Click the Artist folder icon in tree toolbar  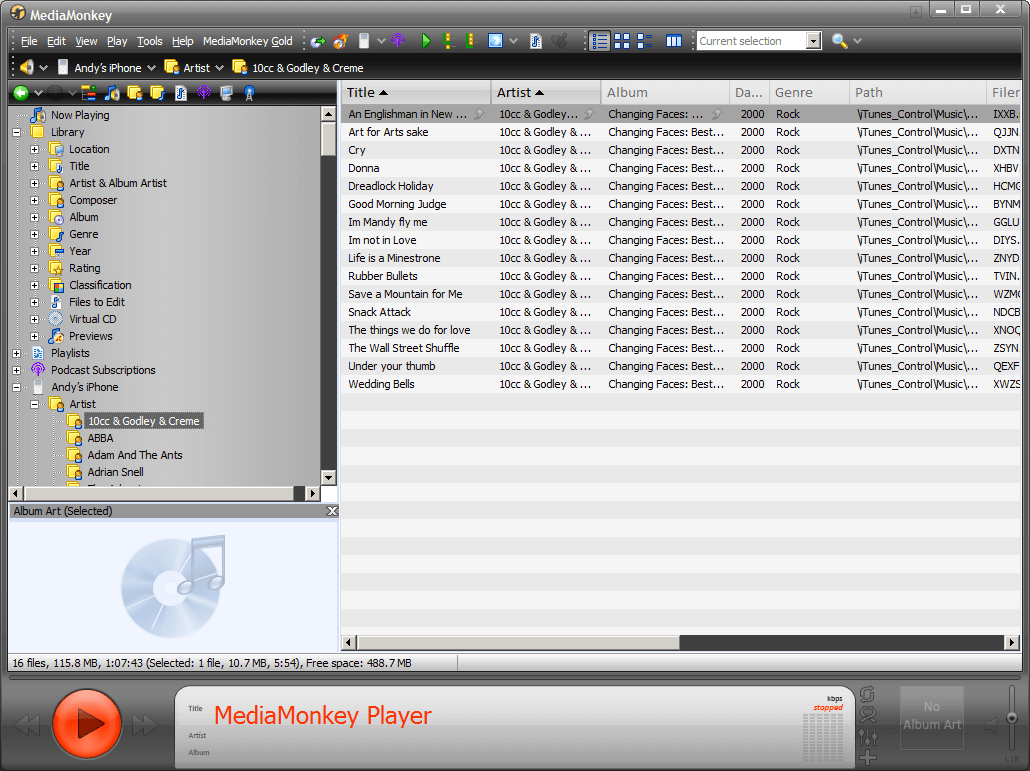[x=135, y=93]
